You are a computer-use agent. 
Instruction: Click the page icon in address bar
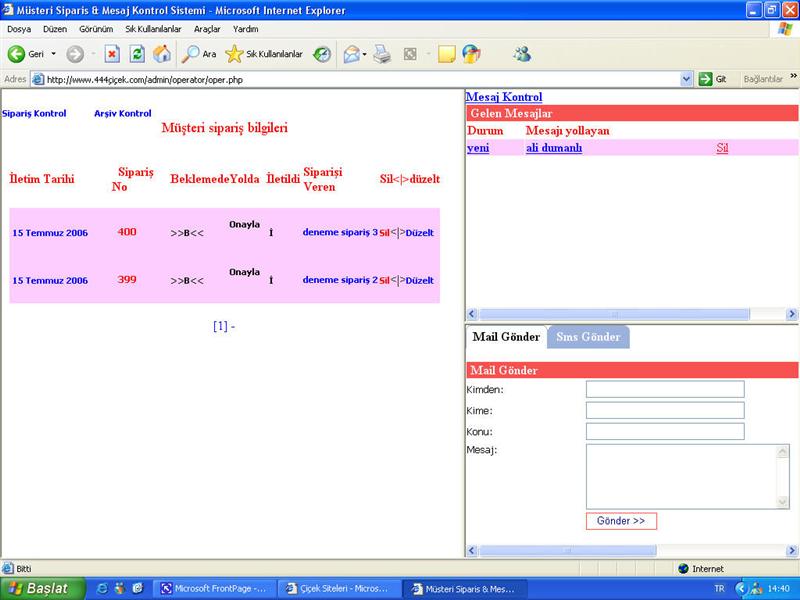[x=38, y=79]
